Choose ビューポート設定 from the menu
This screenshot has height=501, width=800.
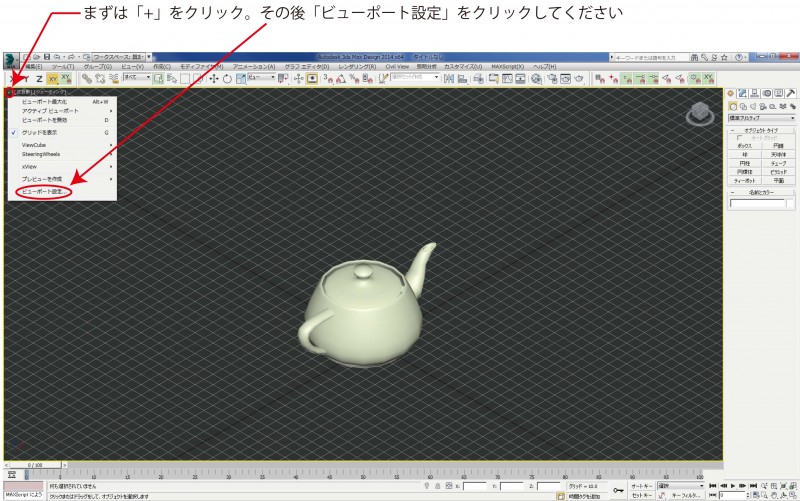click(42, 190)
